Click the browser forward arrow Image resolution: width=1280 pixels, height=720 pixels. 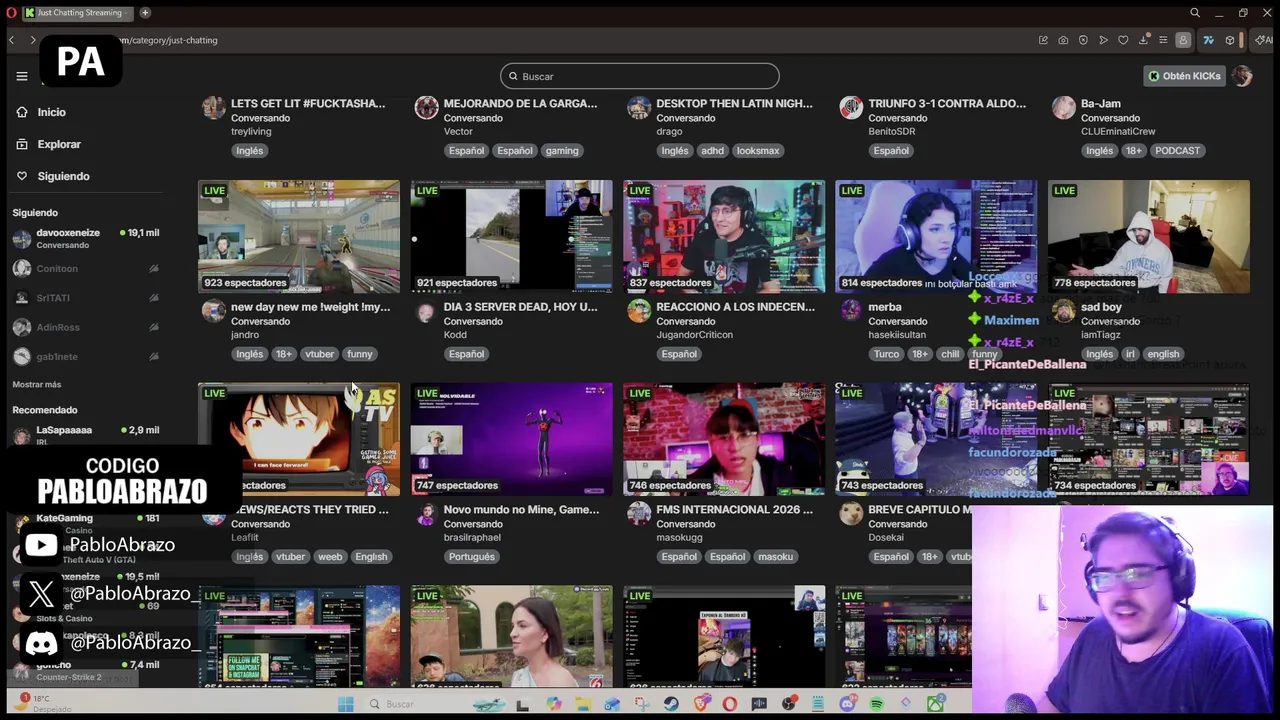click(x=32, y=40)
